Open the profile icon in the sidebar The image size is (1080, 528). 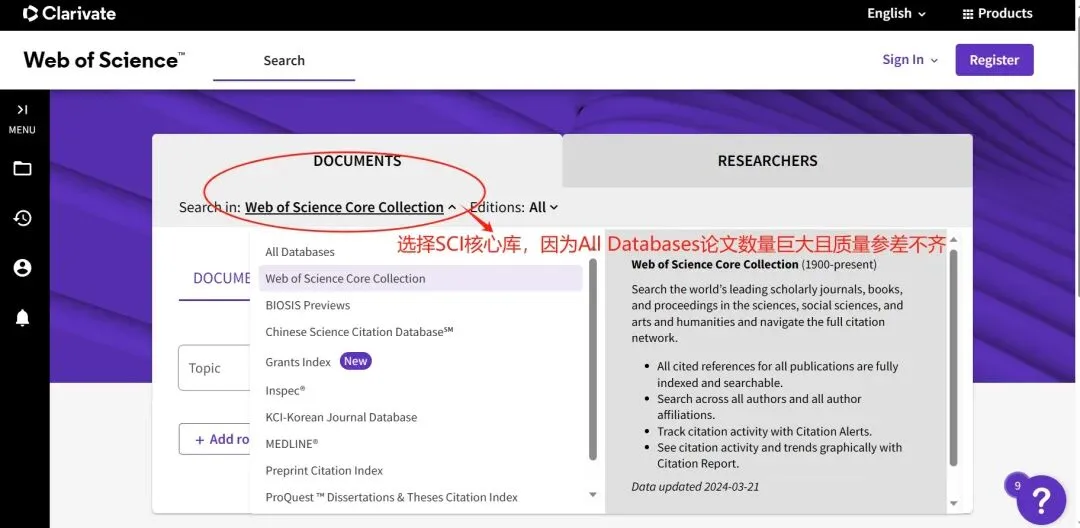(22, 268)
